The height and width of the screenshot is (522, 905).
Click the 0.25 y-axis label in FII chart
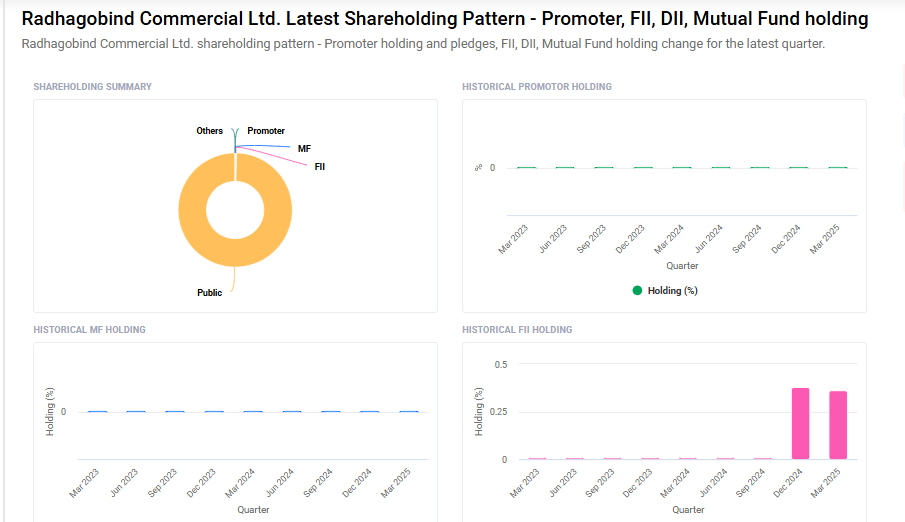point(499,412)
